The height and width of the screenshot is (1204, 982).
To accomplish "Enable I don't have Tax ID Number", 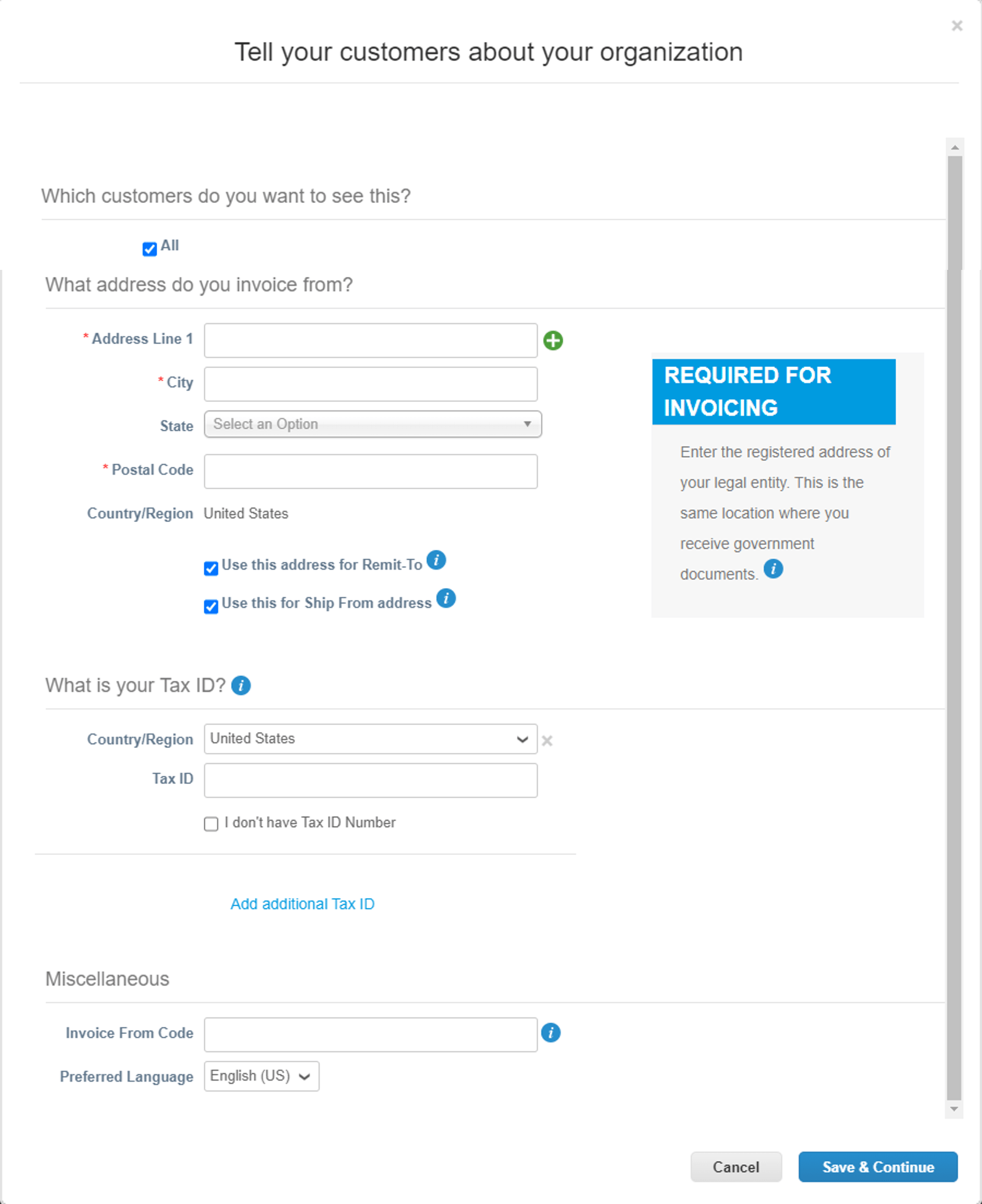I will click(x=210, y=824).
